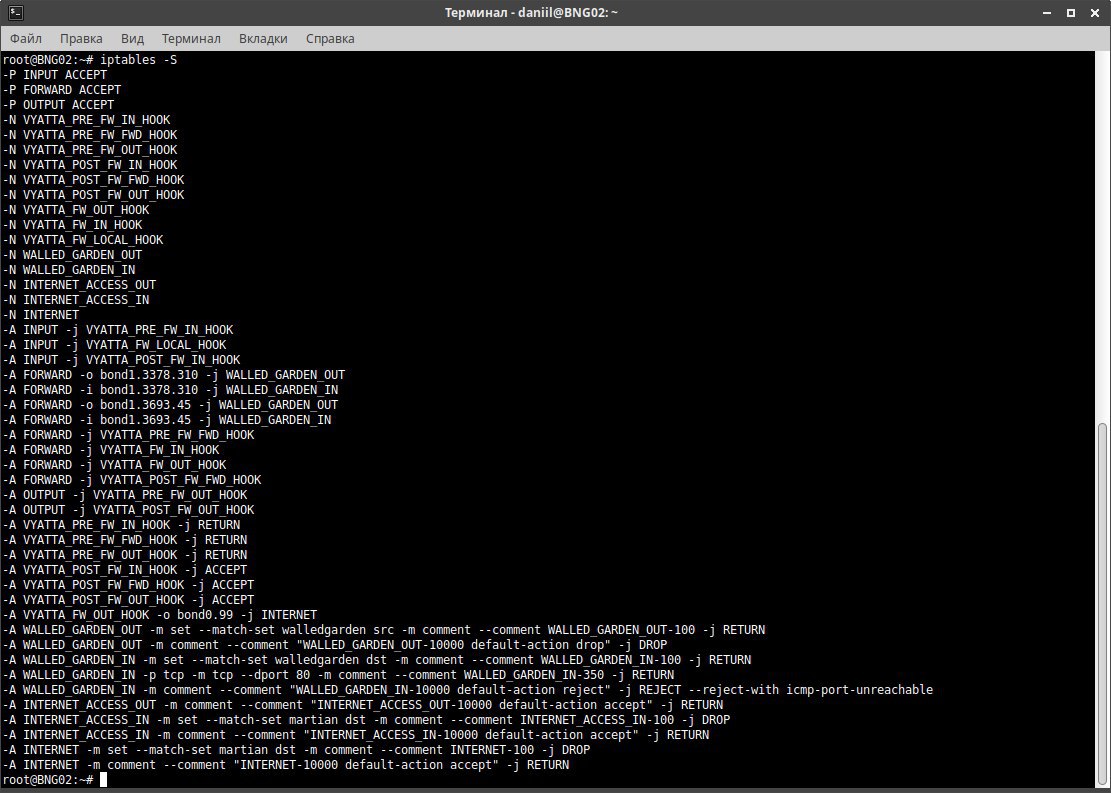Click the line VYATTA_POST_FW_IN_HOOK -j ACCEPT

[x=125, y=570]
